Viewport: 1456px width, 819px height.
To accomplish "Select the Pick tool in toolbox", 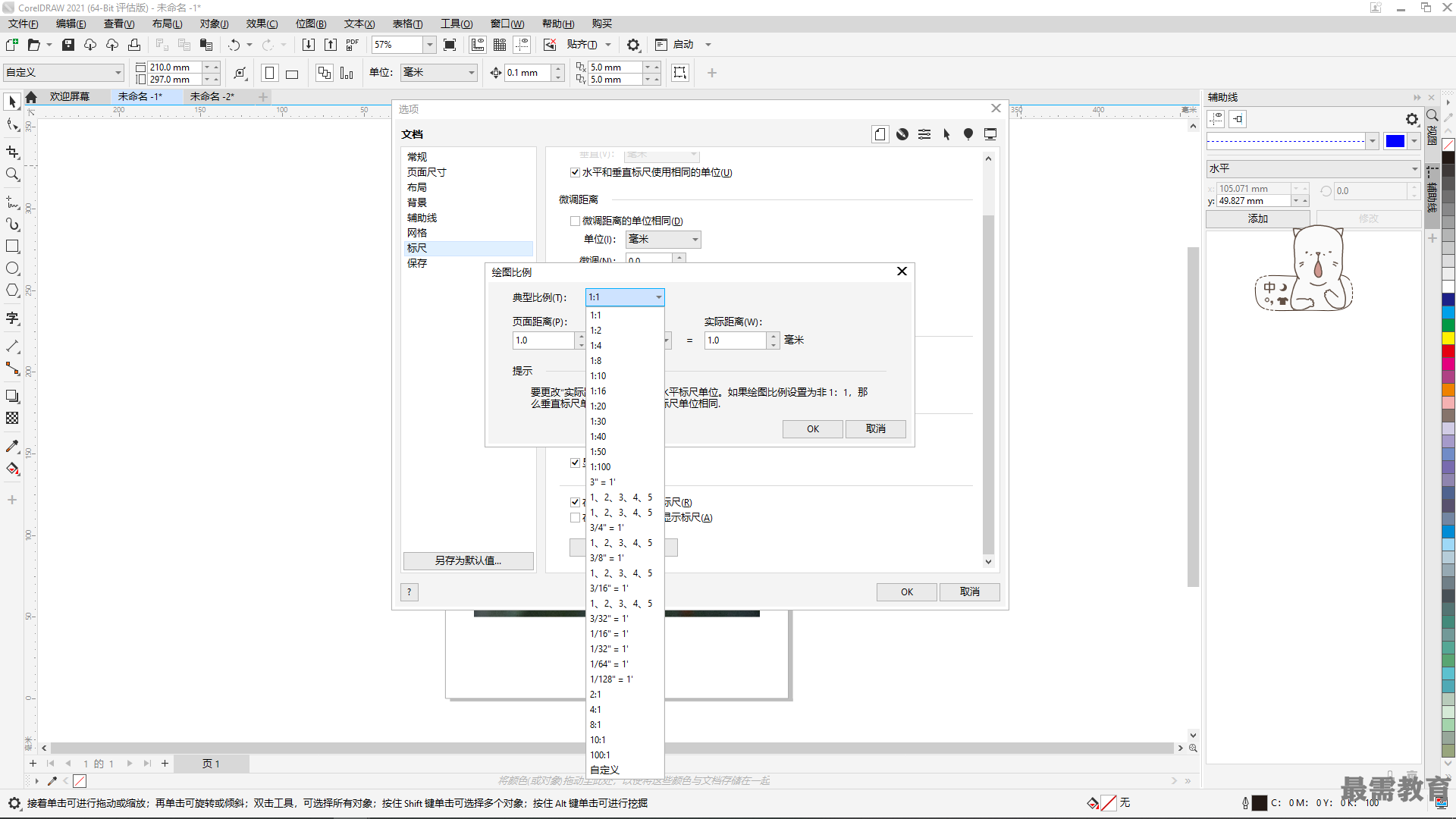I will (x=12, y=101).
